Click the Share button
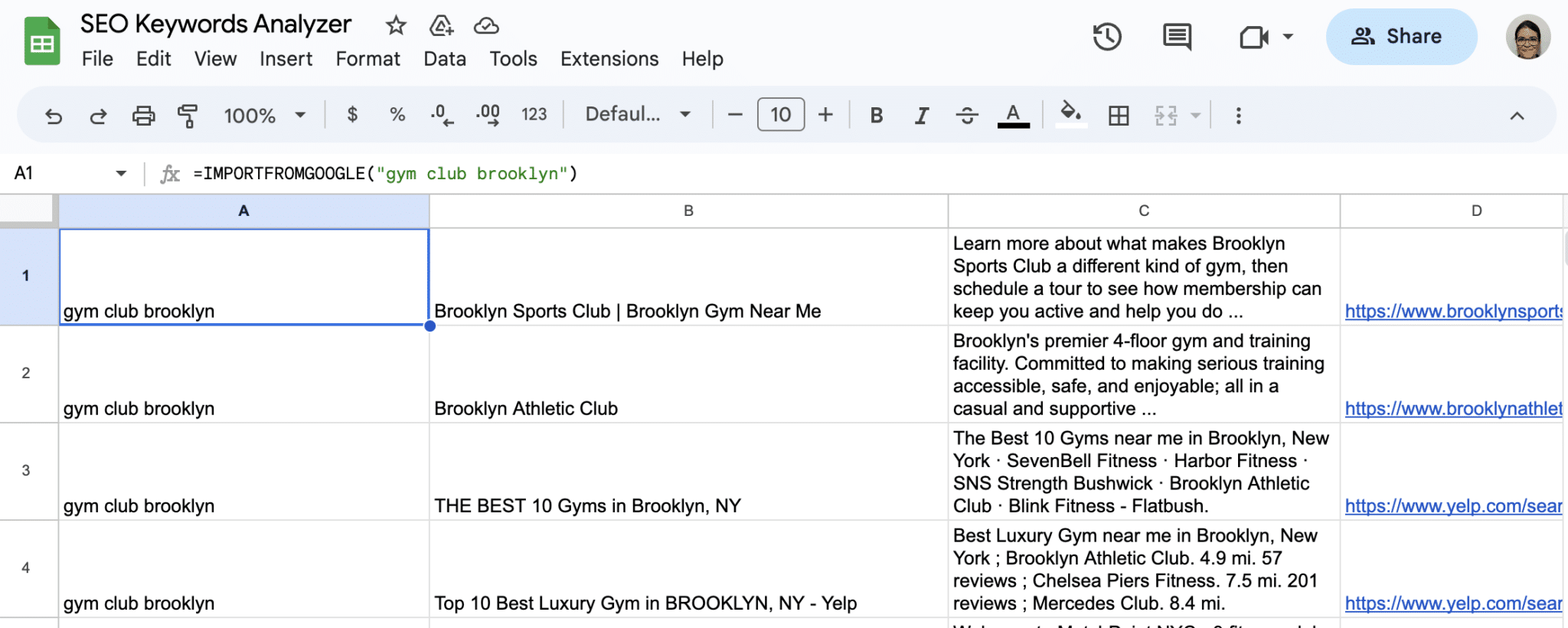The width and height of the screenshot is (1568, 628). coord(1401,37)
